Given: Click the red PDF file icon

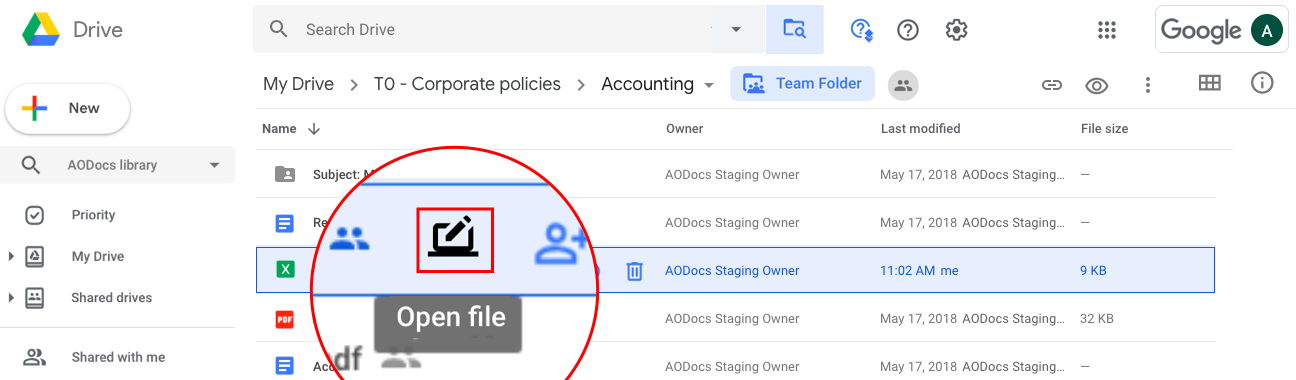Looking at the screenshot, I should pos(285,319).
